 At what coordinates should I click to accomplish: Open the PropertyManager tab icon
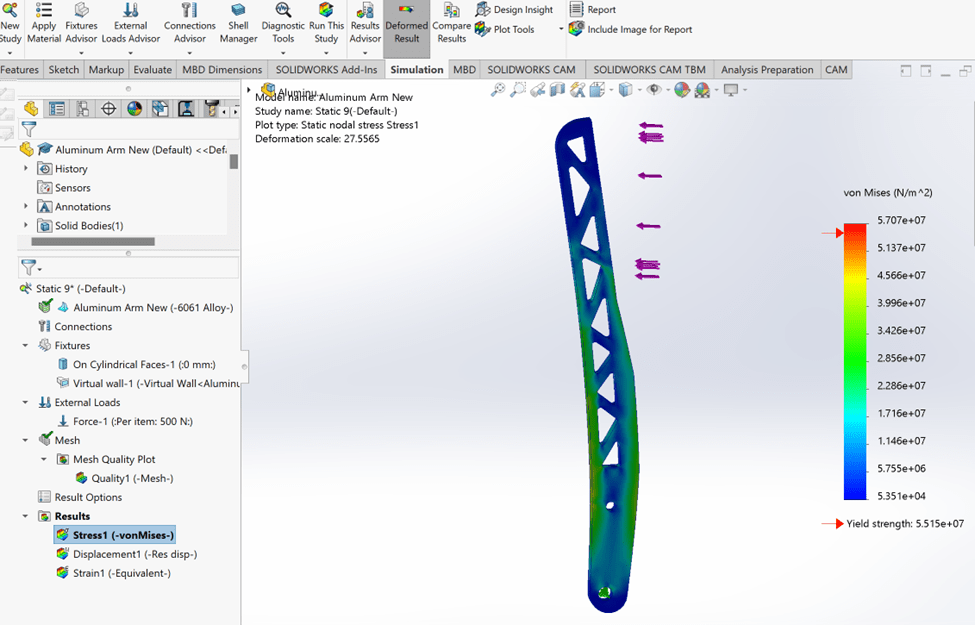(57, 109)
